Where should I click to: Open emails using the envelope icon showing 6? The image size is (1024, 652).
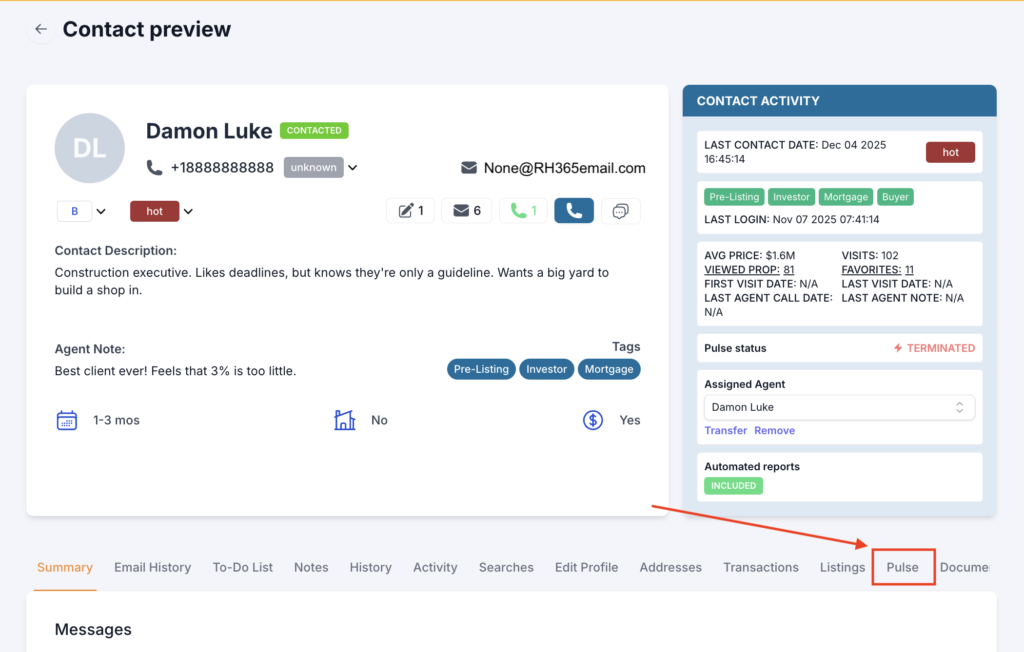tap(466, 210)
